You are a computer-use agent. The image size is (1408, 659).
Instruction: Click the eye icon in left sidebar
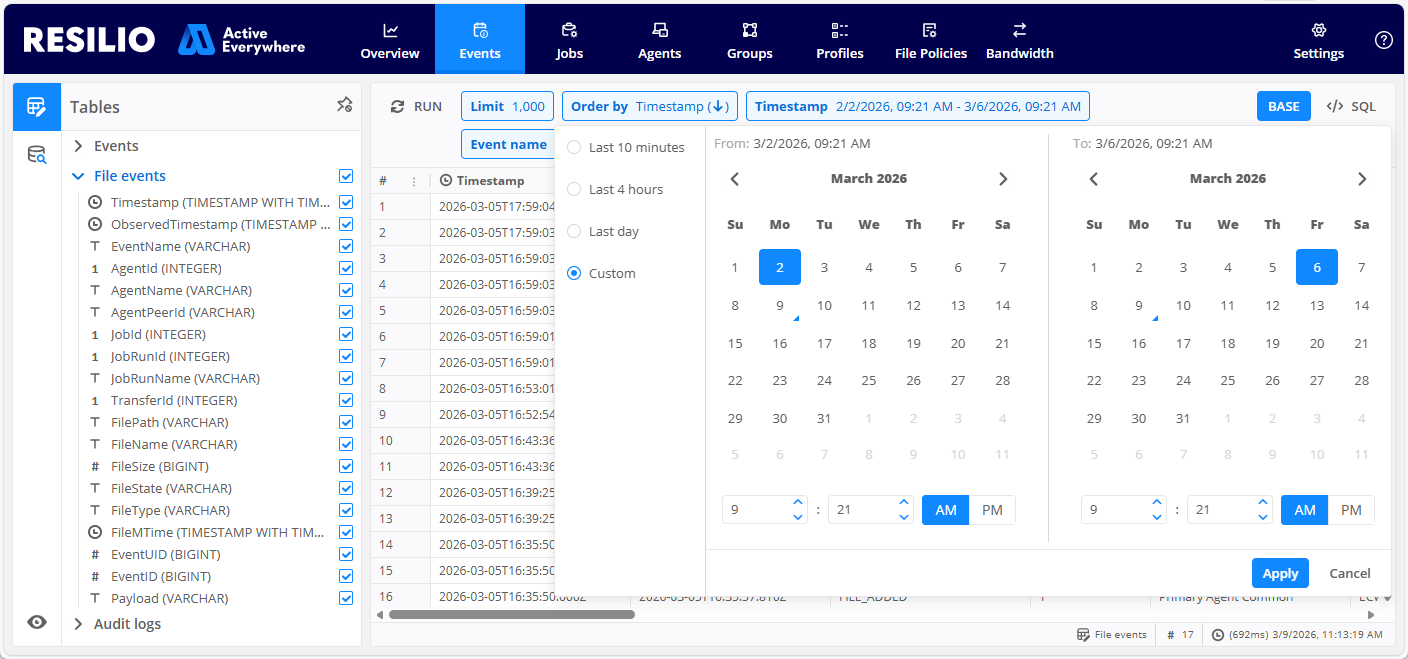point(37,622)
